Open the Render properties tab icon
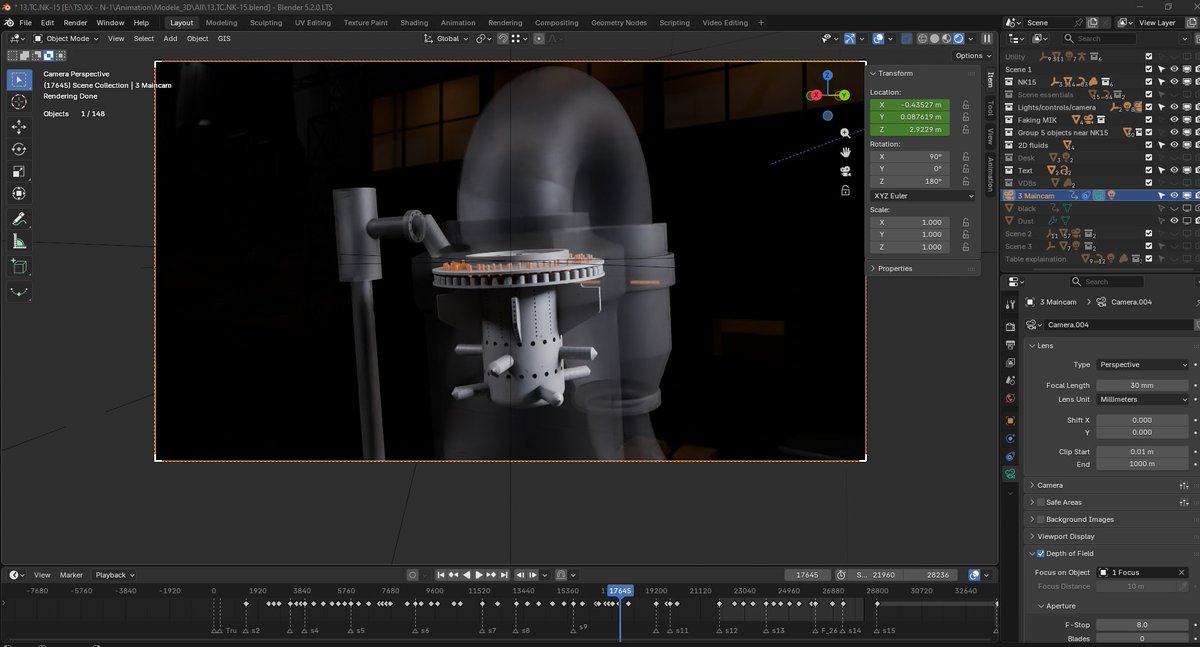This screenshot has width=1200, height=647. (x=1010, y=327)
